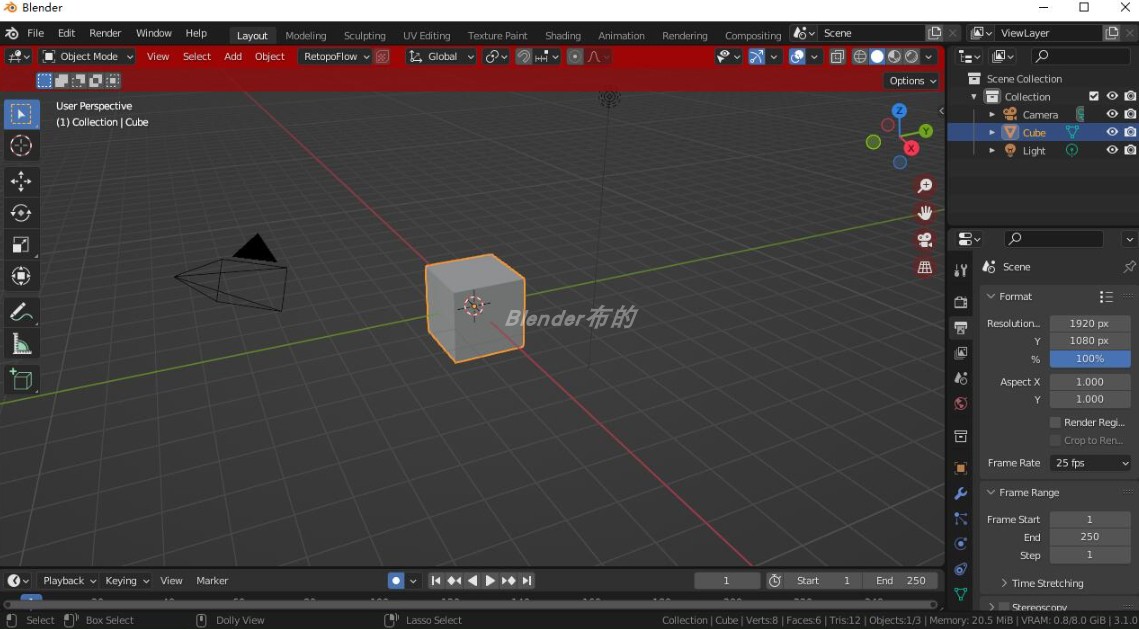Collapse the Frame Range panel
This screenshot has width=1139, height=629.
(990, 492)
